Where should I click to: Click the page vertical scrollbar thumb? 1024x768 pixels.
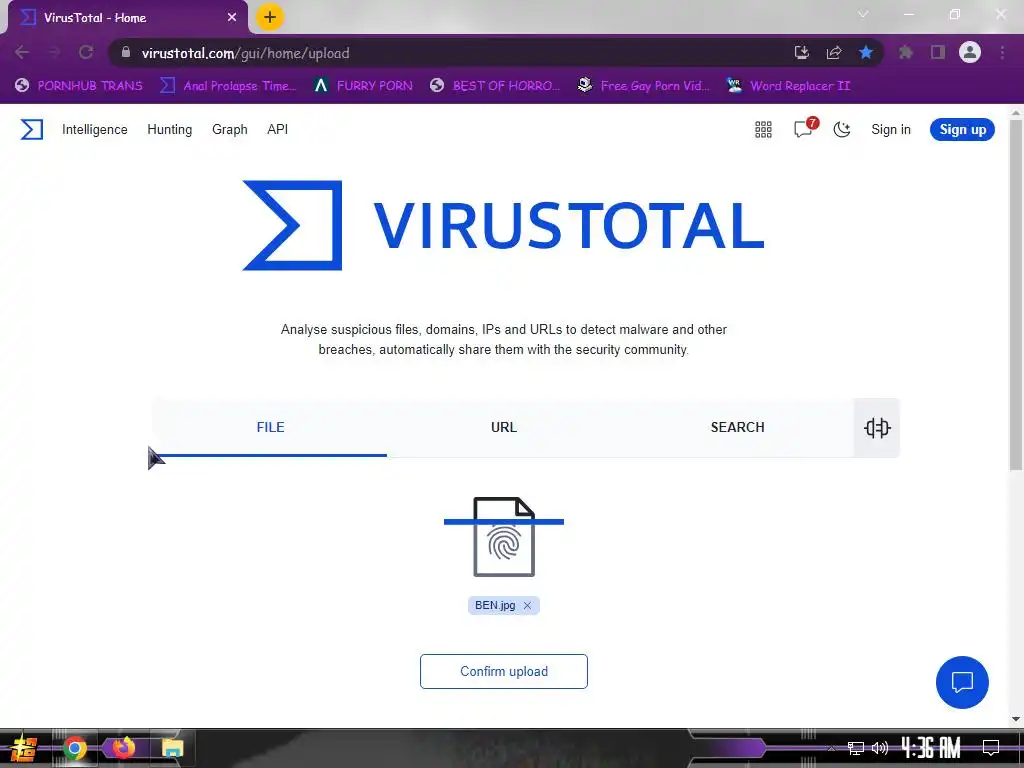coord(1016,294)
